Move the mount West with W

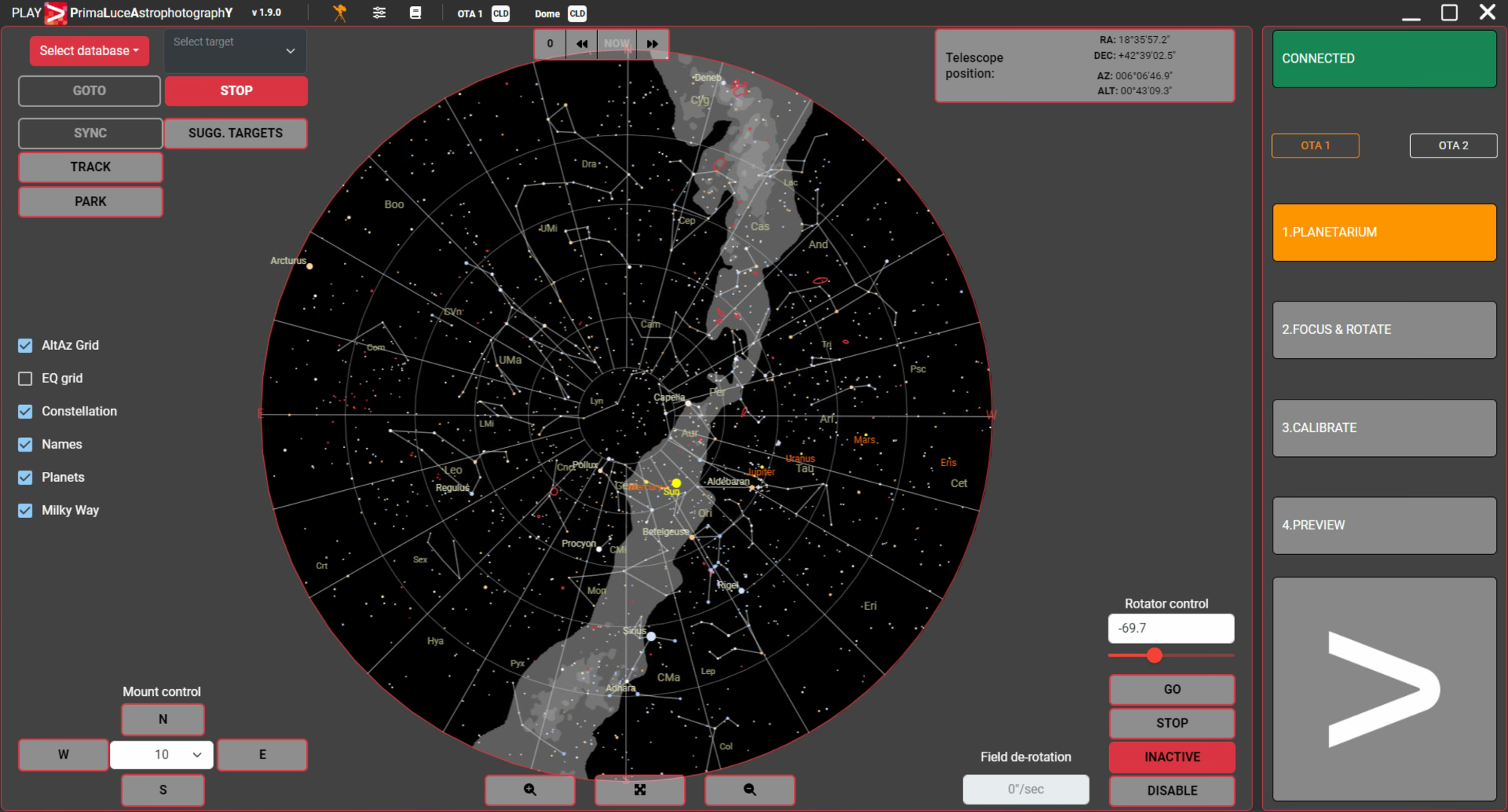point(63,755)
